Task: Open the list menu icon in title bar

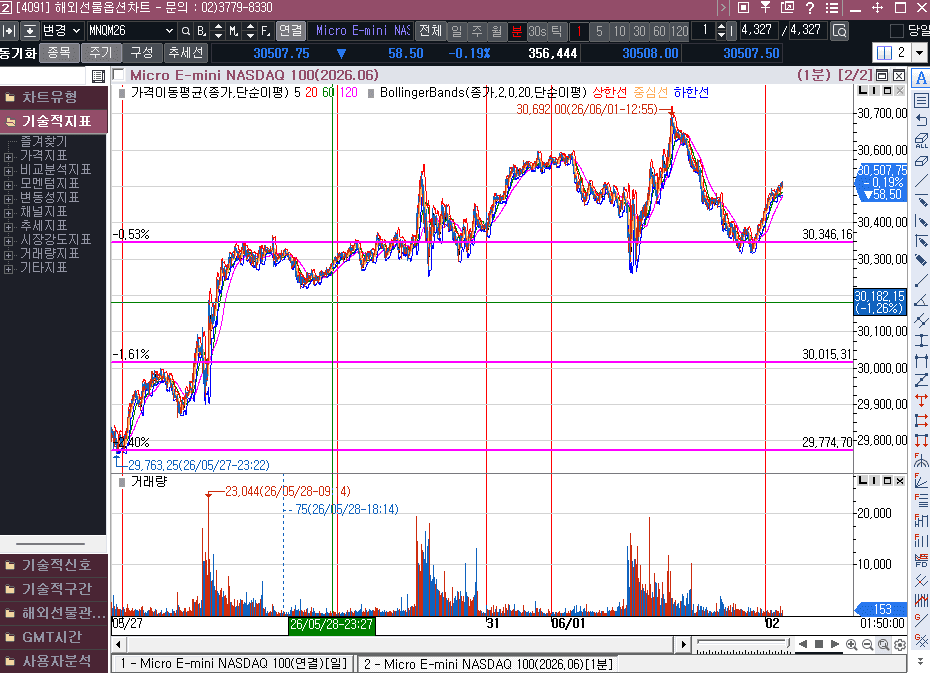Action: 832,8
